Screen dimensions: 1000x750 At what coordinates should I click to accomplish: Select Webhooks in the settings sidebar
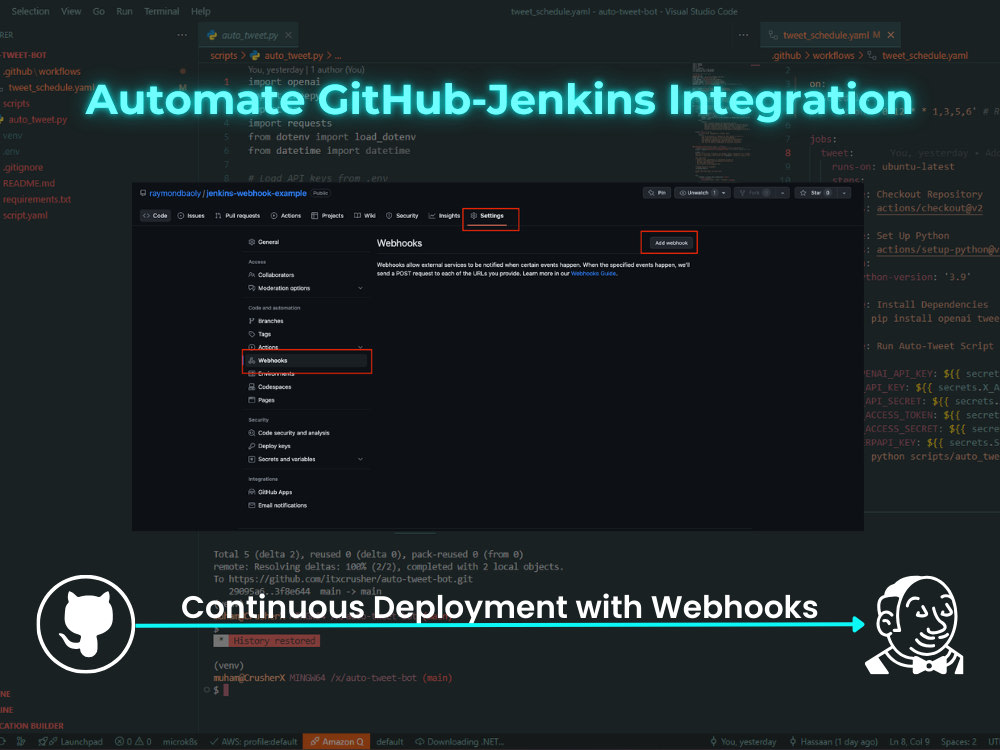[307, 360]
